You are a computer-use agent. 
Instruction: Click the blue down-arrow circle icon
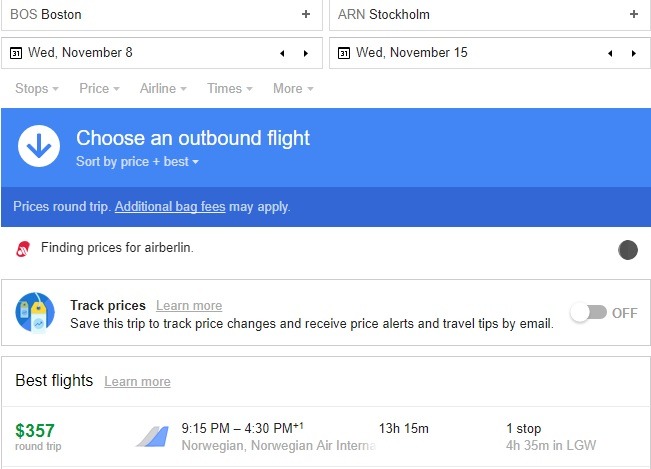pyautogui.click(x=39, y=147)
